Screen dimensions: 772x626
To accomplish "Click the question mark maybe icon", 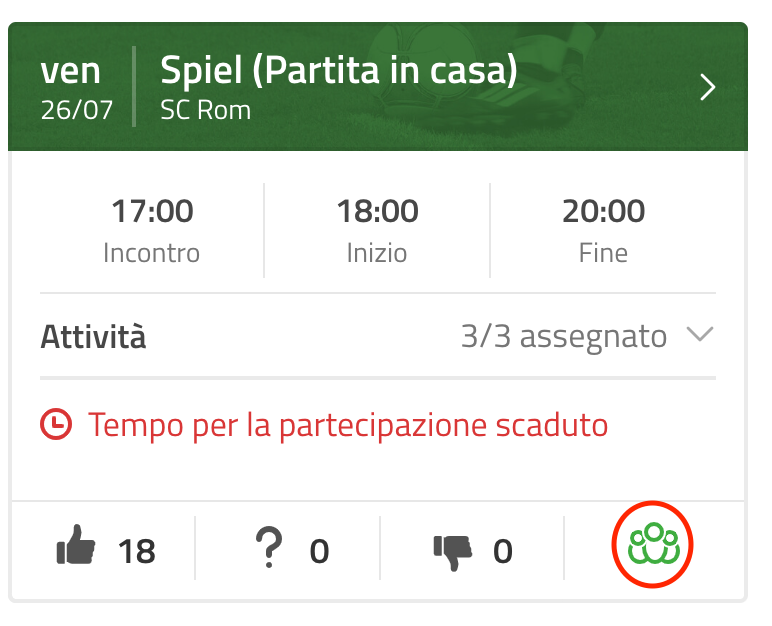I will [x=269, y=547].
